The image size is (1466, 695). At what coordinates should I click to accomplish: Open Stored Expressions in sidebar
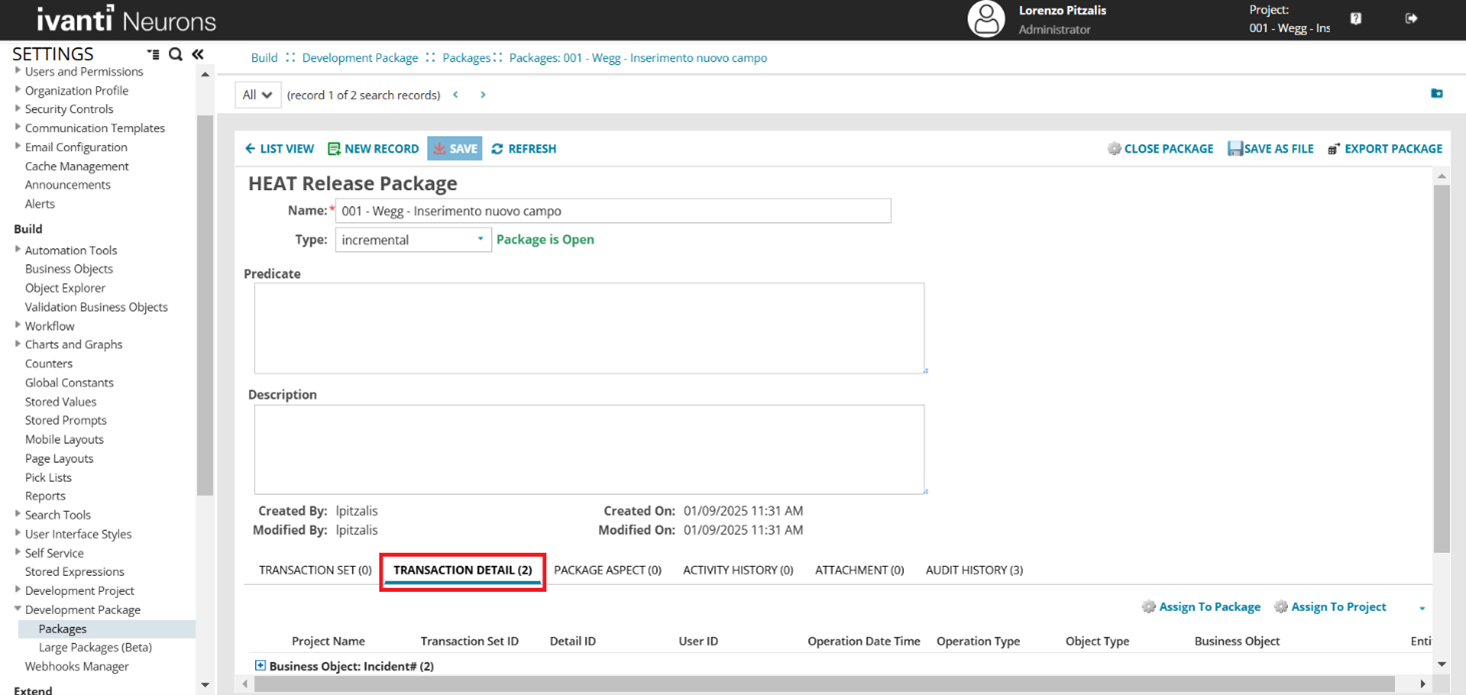pyautogui.click(x=75, y=572)
